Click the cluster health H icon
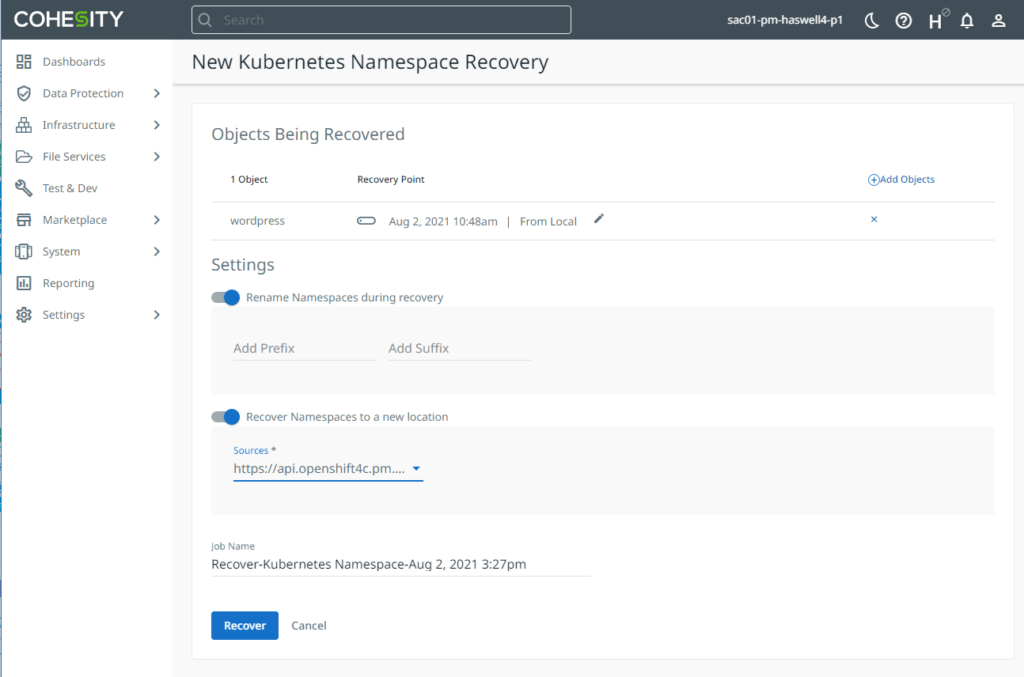The width and height of the screenshot is (1024, 677). 935,20
